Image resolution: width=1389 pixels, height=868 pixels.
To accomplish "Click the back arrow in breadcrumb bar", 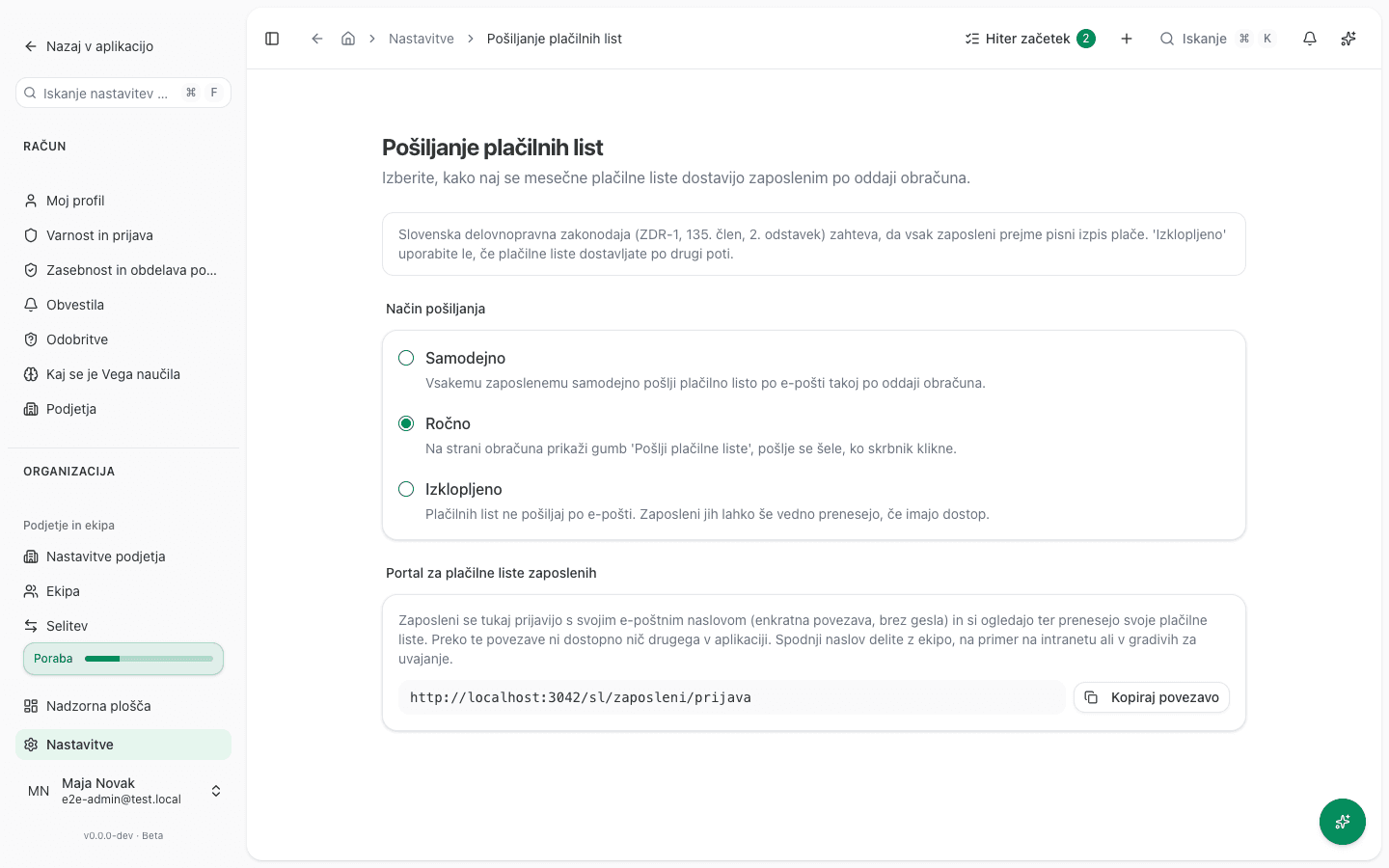I will (x=316, y=39).
